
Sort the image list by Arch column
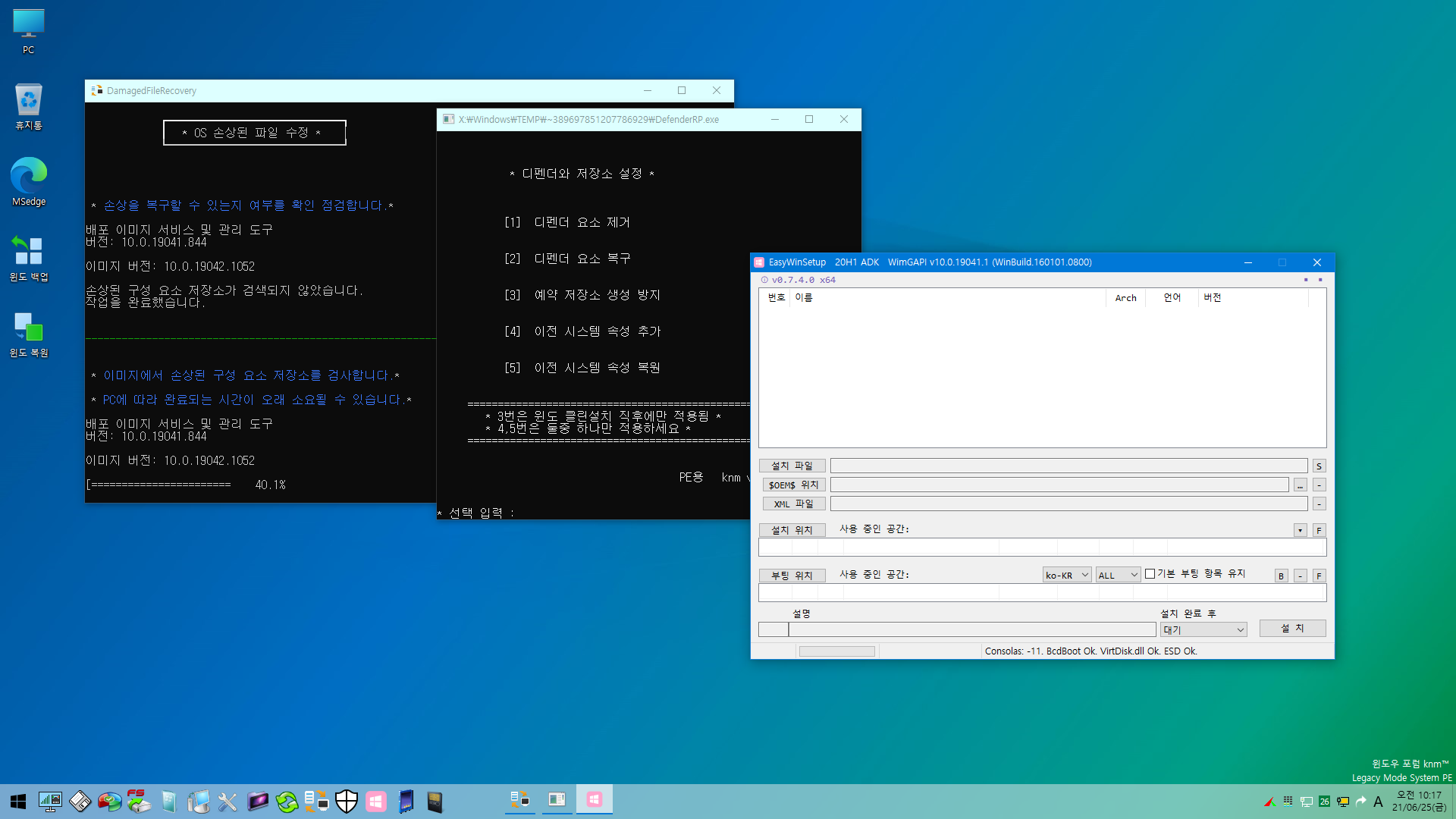pyautogui.click(x=1125, y=298)
